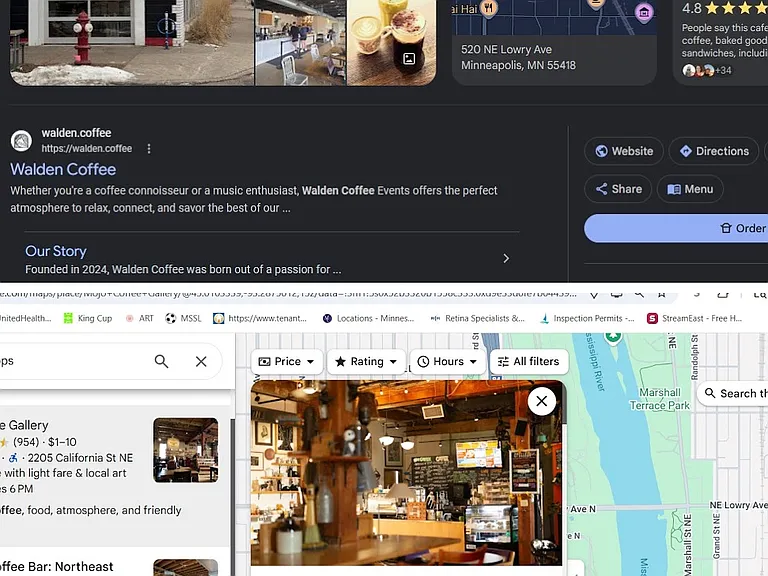Viewport: 768px width, 576px height.
Task: Open Coffee Bar: Northeast thumbnail photo
Action: pos(186,567)
